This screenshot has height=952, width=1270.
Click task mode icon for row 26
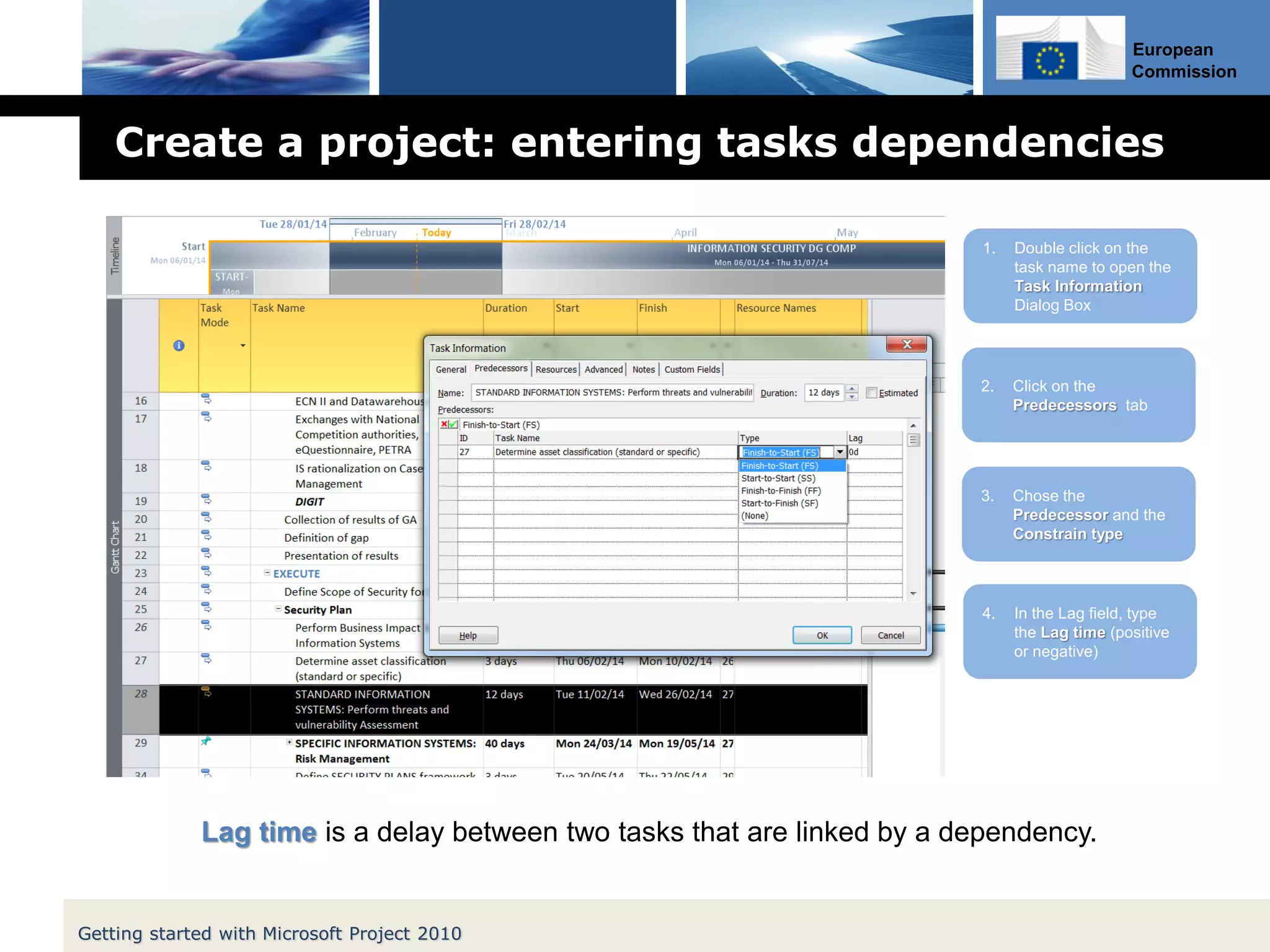pos(206,625)
